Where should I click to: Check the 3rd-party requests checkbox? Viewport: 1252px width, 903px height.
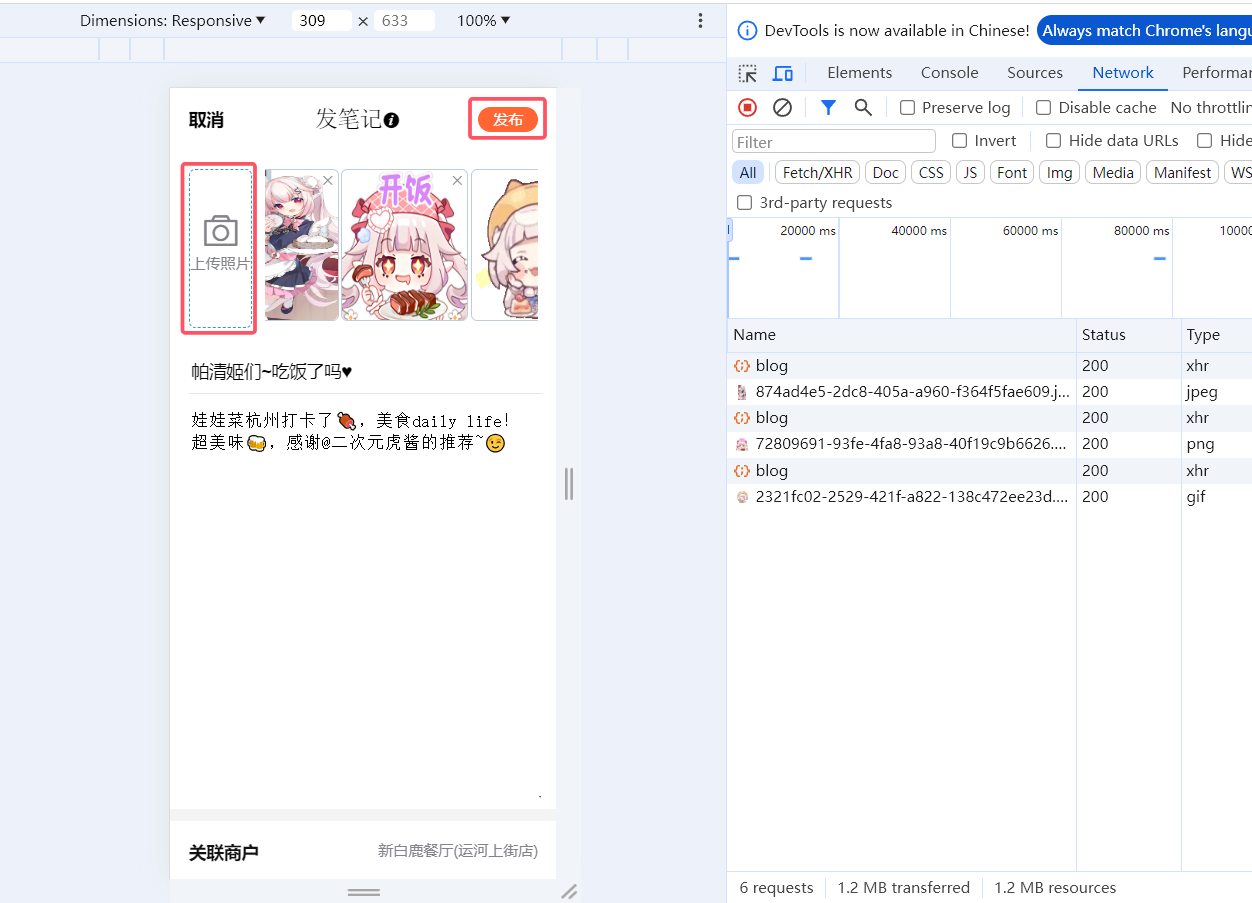(744, 203)
